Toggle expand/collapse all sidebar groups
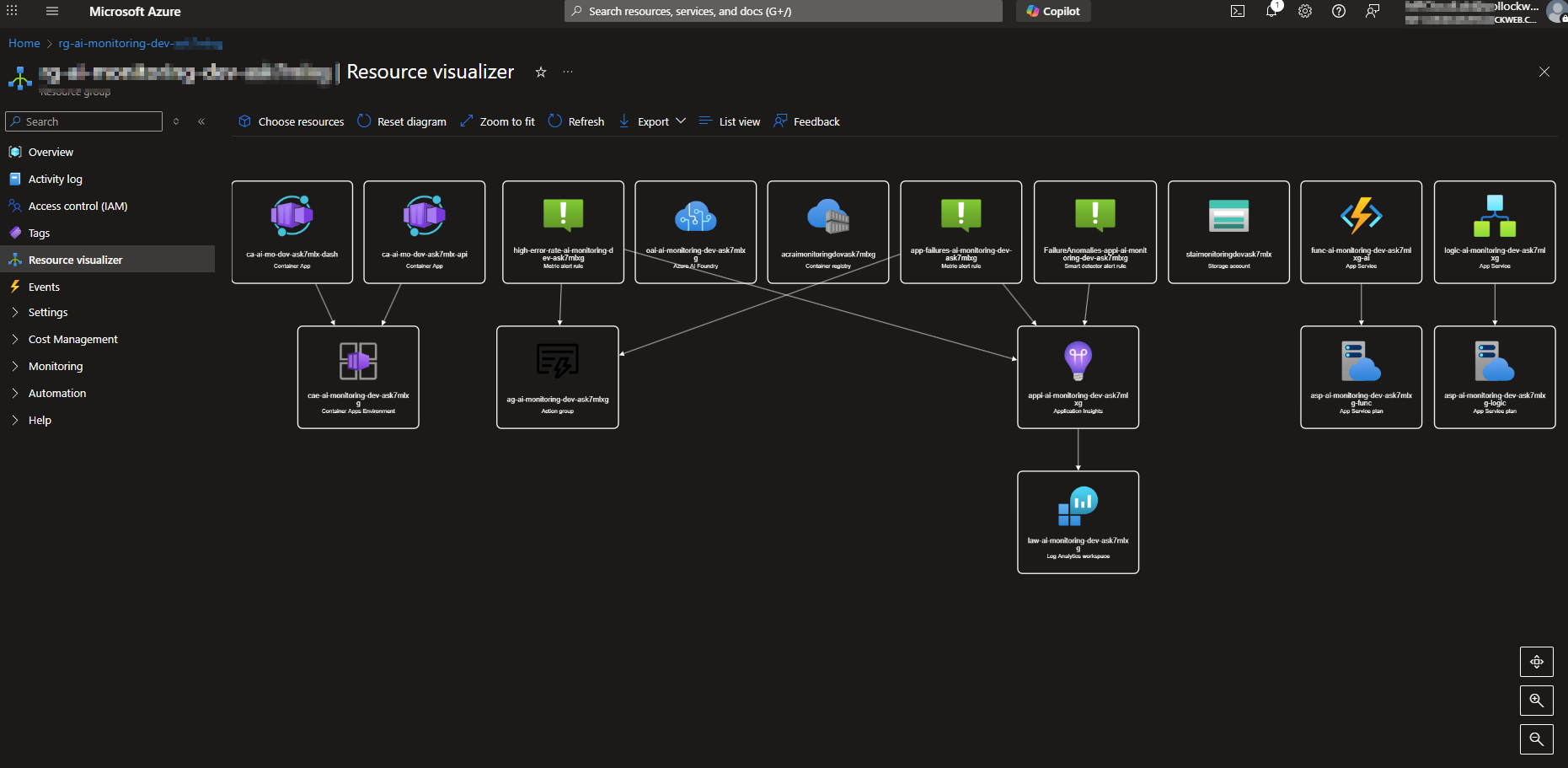 [176, 121]
